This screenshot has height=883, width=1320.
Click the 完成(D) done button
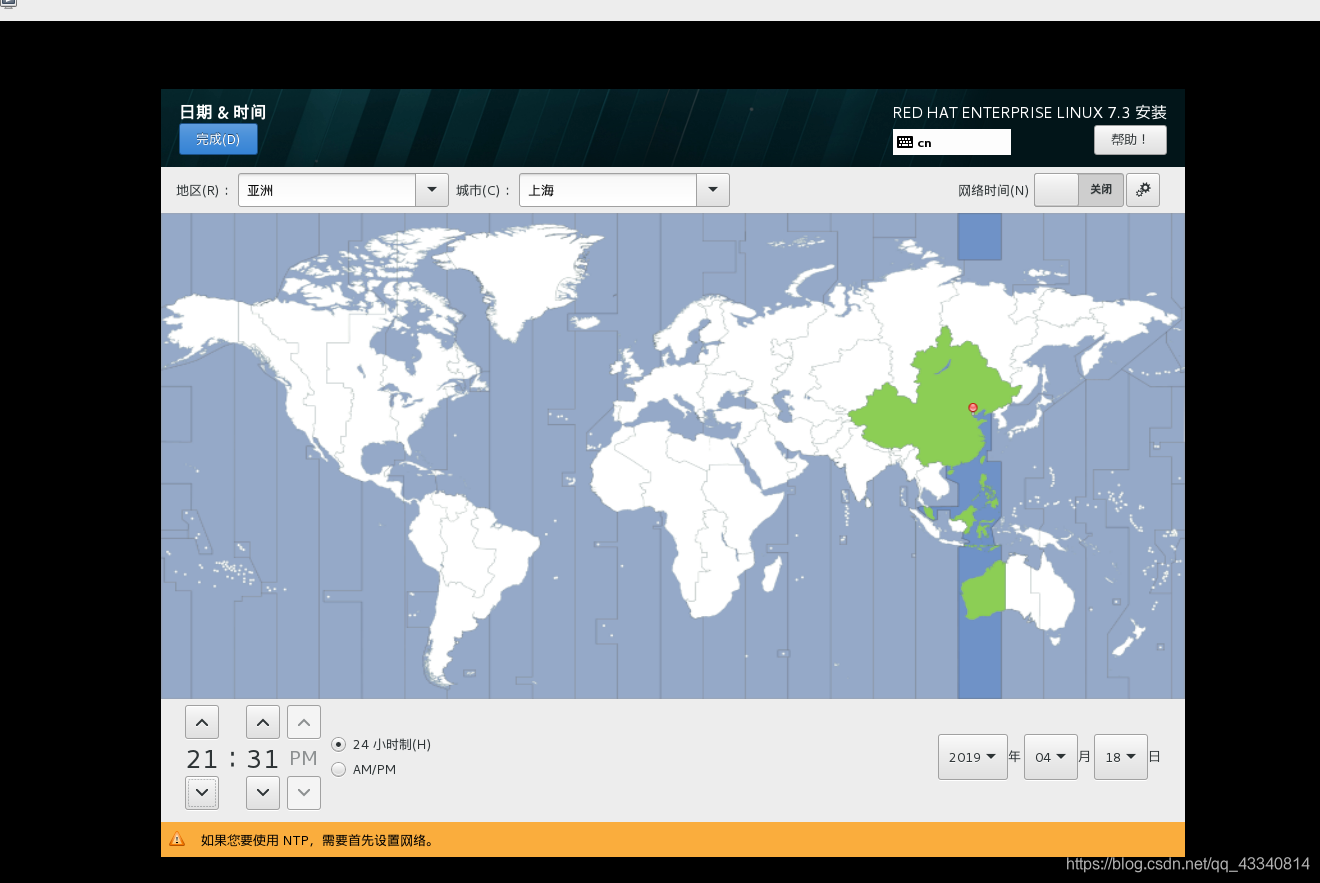point(218,140)
